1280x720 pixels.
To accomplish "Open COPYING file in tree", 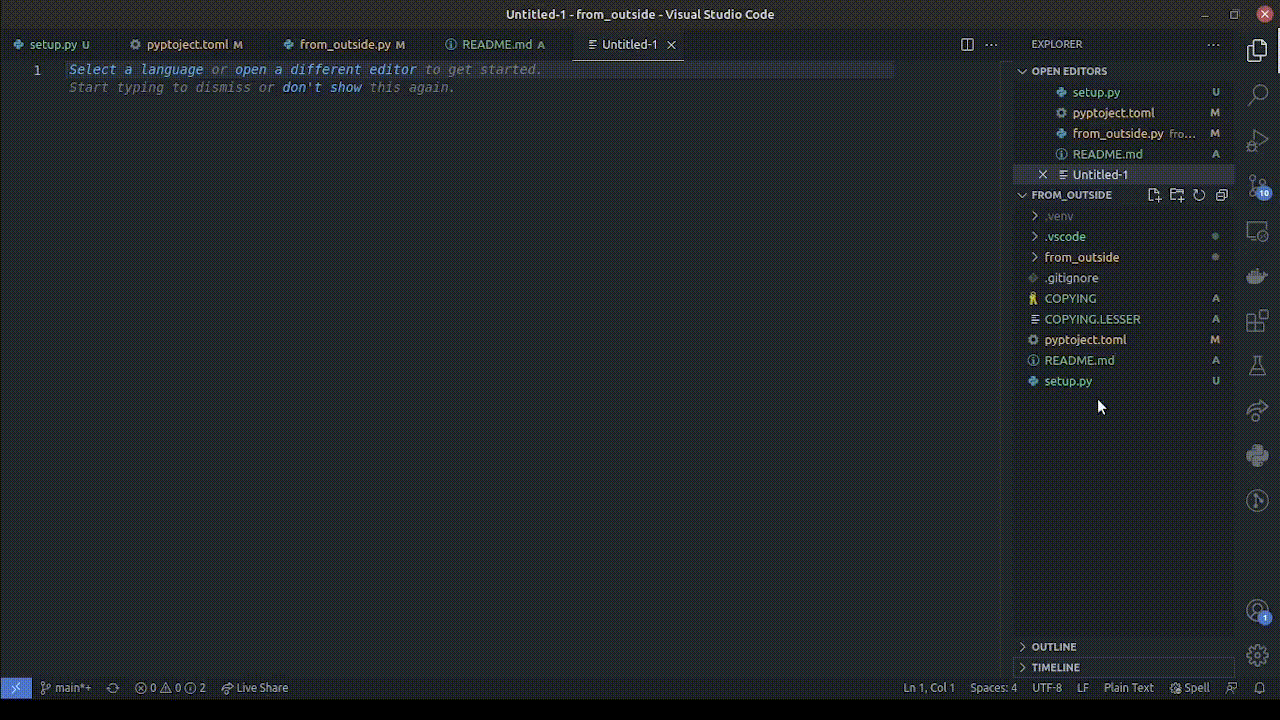I will point(1124,299).
